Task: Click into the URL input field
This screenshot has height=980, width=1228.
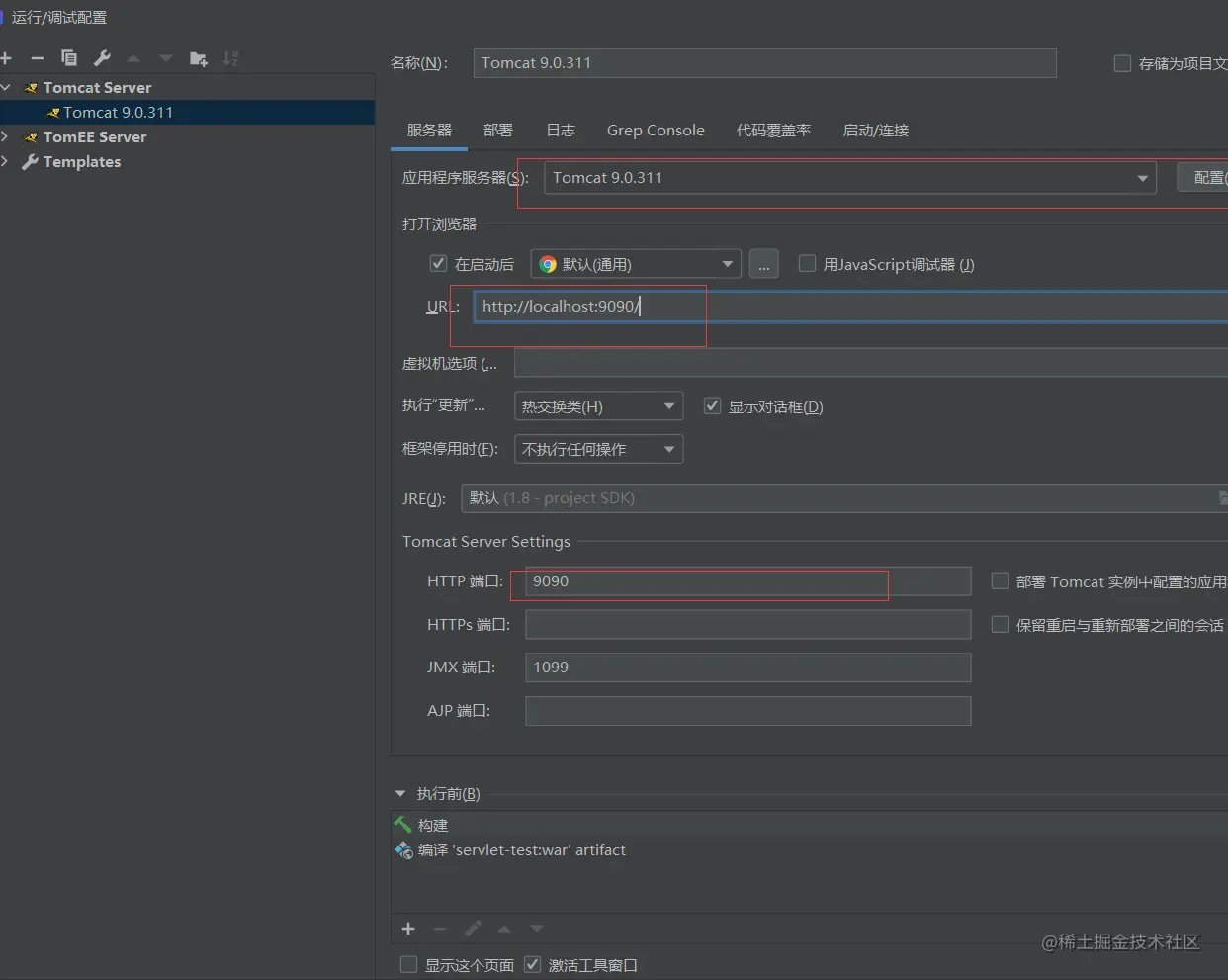Action: tap(850, 307)
